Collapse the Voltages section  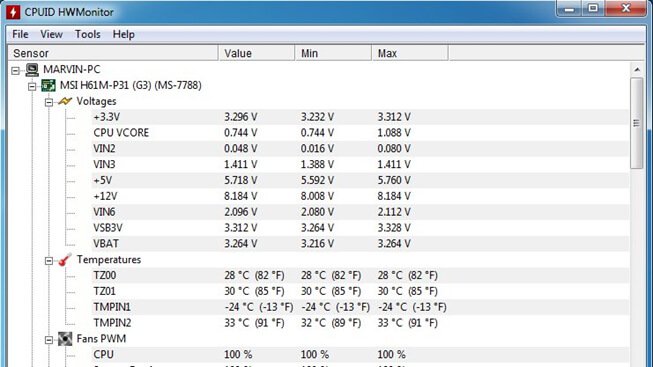[x=49, y=102]
